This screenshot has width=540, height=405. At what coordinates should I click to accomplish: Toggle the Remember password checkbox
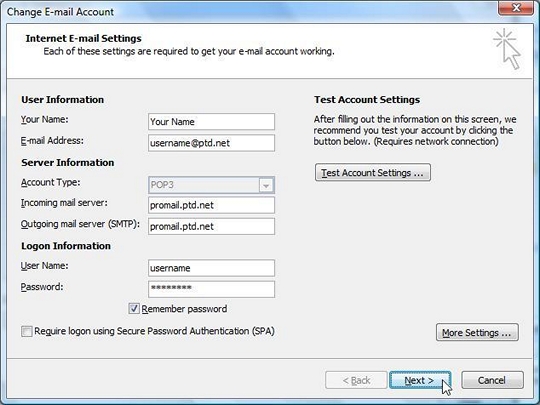pyautogui.click(x=134, y=309)
